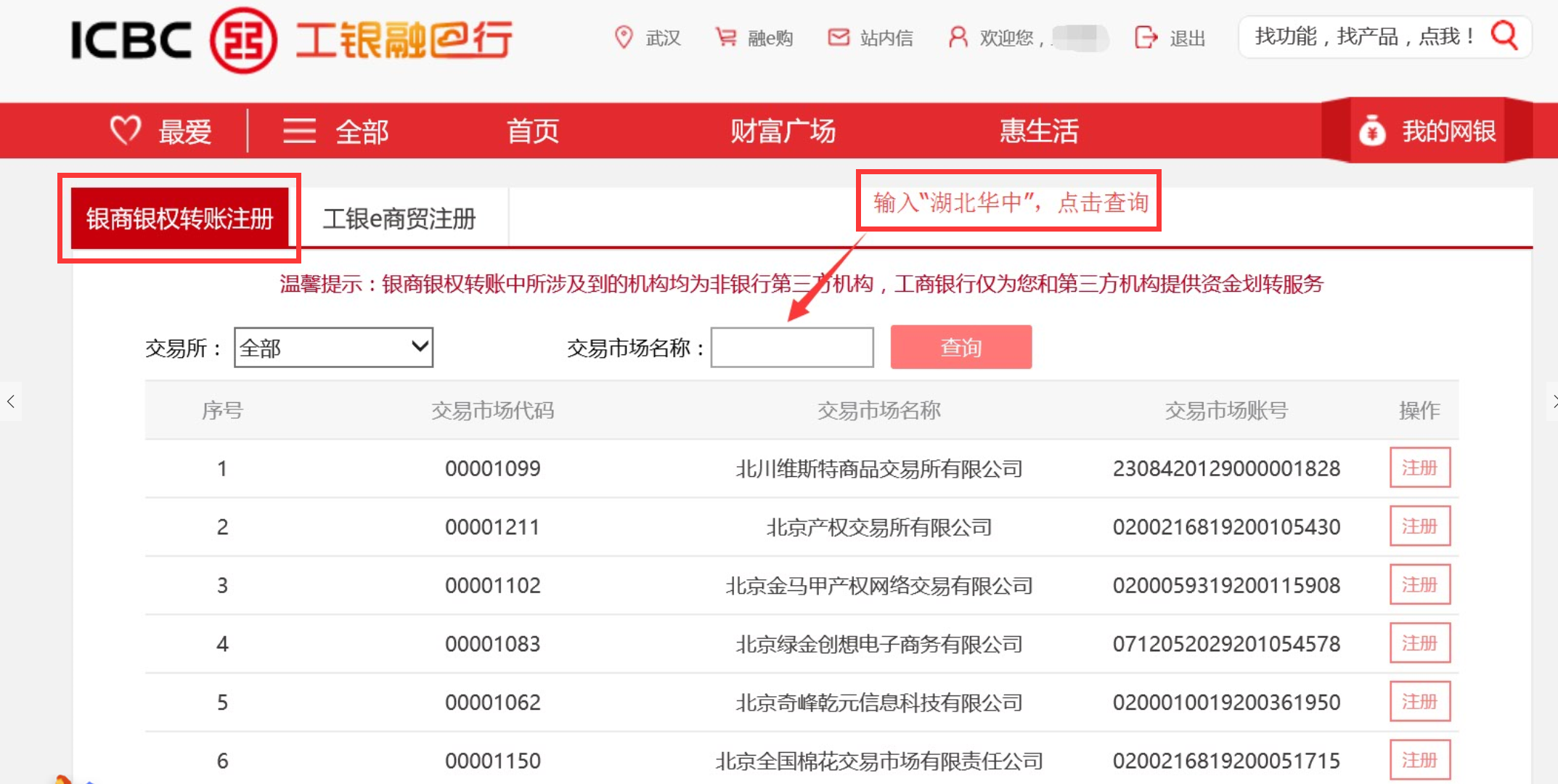
Task: Open 财富广场 in the navigation bar
Action: click(783, 131)
